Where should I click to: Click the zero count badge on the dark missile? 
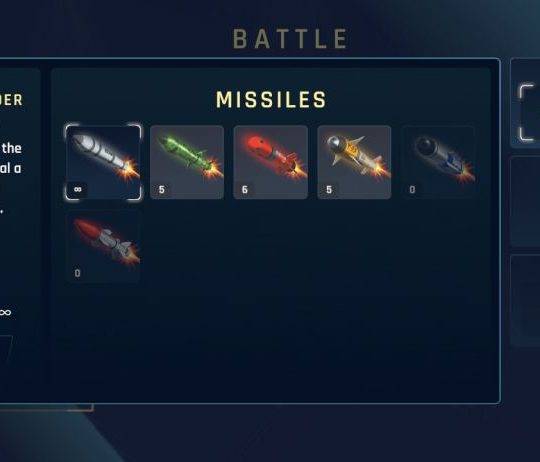click(x=412, y=190)
